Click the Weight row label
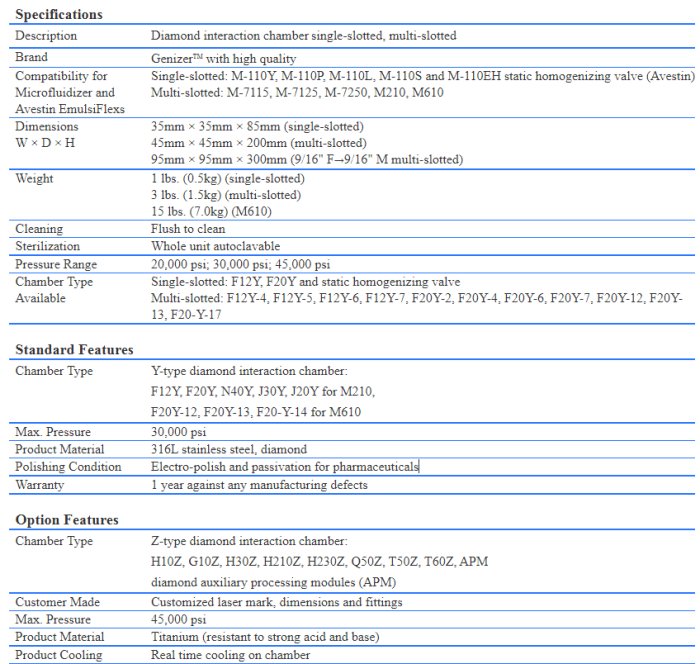 pos(35,179)
